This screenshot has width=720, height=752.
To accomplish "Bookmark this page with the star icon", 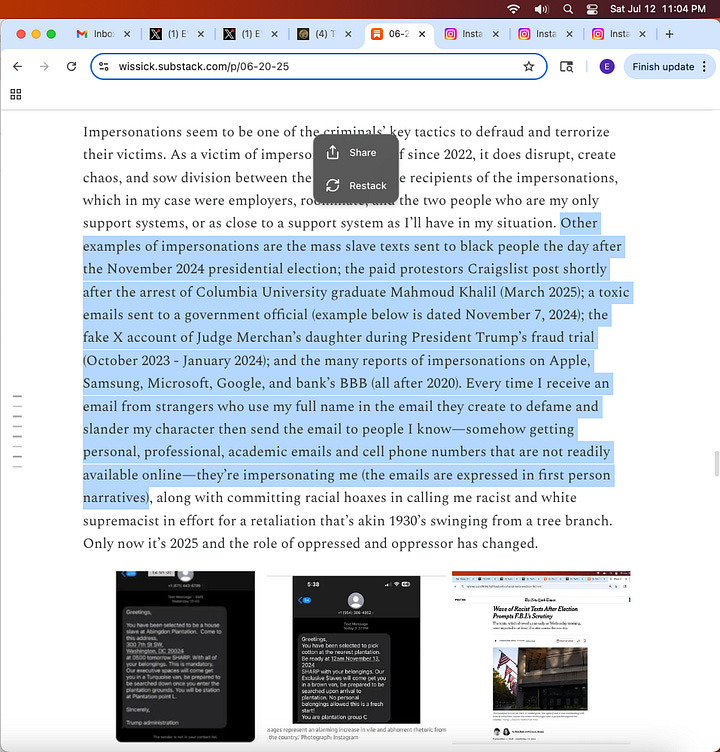I will pos(529,67).
